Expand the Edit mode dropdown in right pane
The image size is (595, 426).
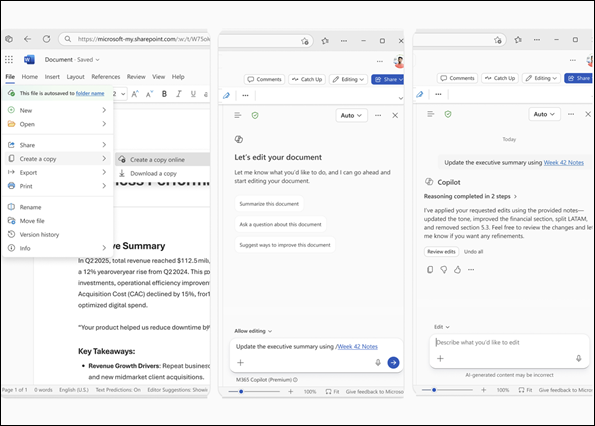point(442,327)
